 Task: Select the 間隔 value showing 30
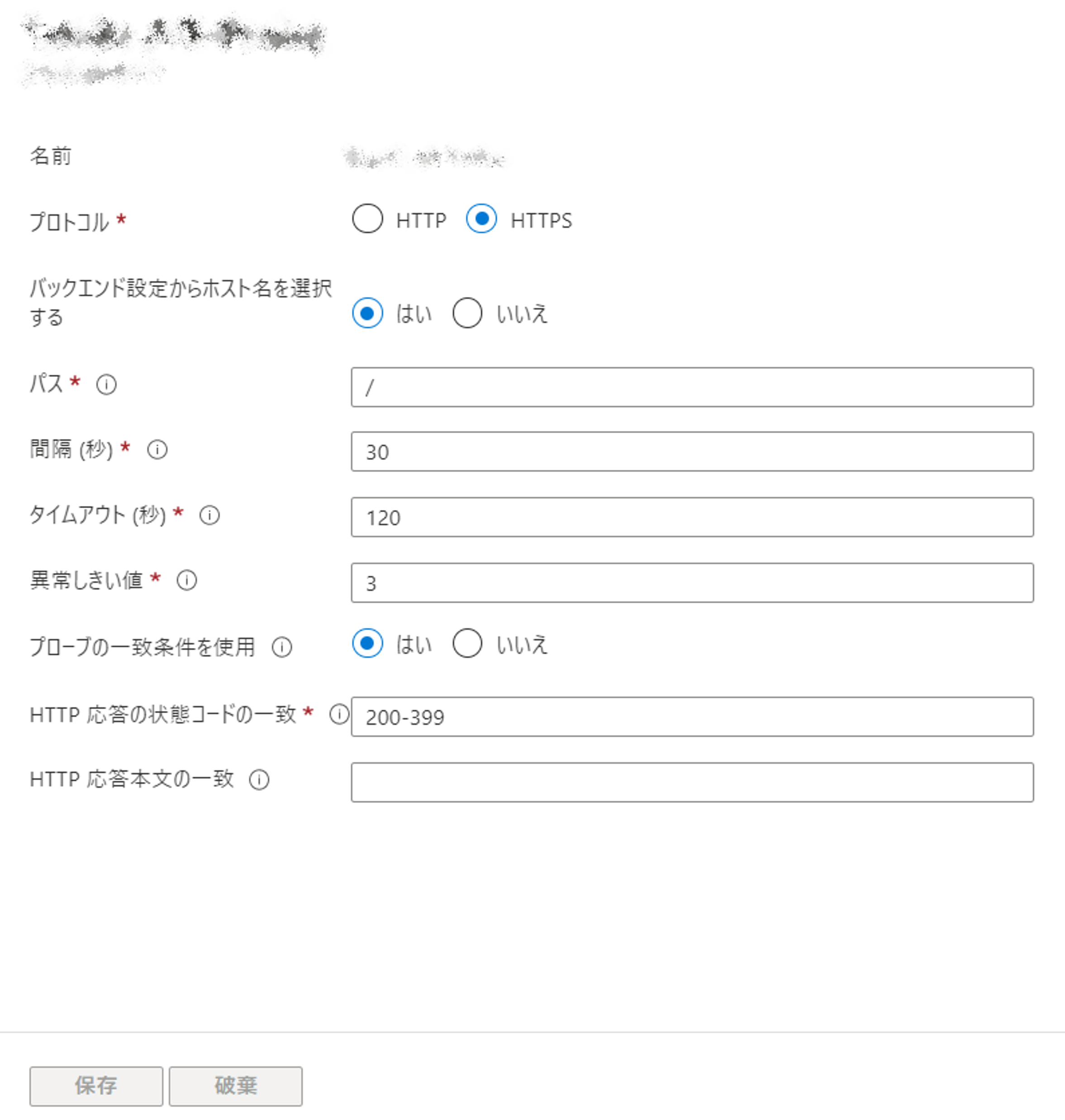pyautogui.click(x=693, y=452)
